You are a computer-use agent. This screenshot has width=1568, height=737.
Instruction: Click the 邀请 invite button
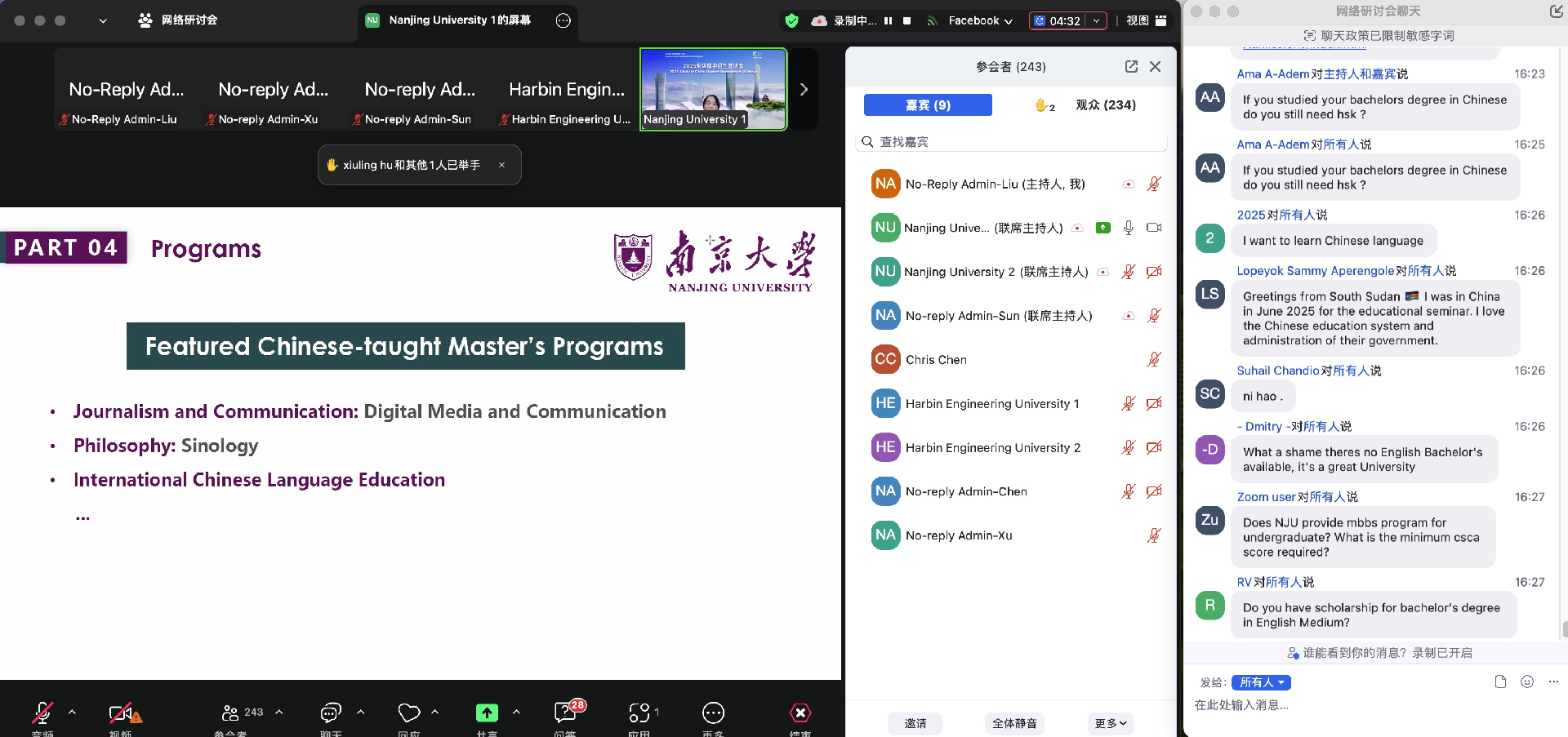(915, 723)
